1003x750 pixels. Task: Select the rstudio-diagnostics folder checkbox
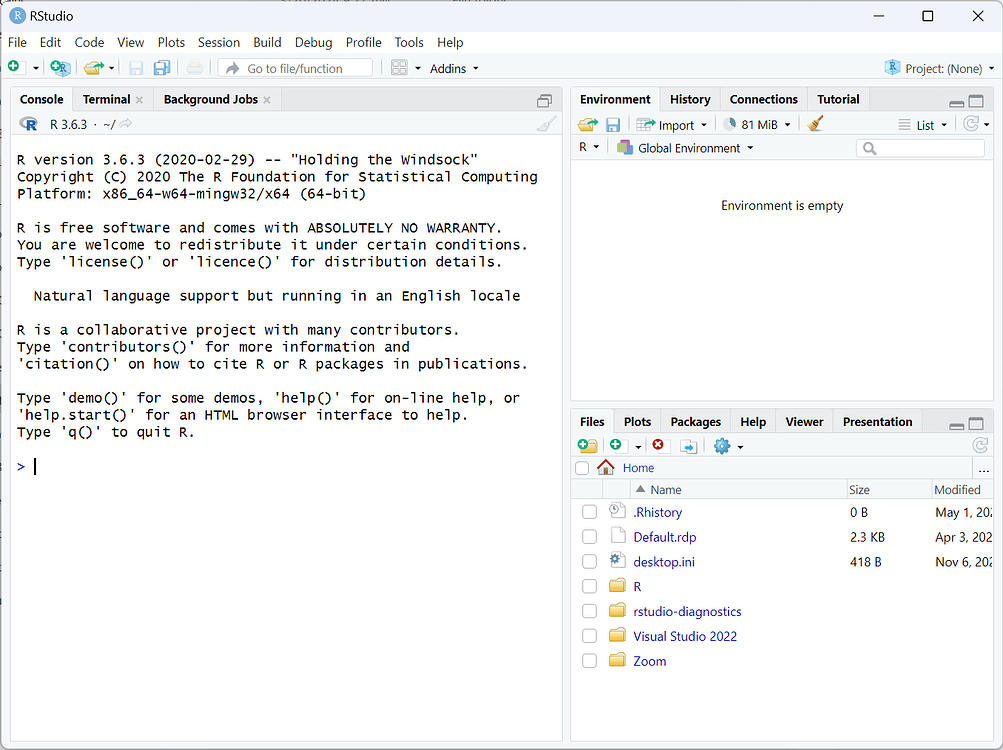[x=589, y=611]
